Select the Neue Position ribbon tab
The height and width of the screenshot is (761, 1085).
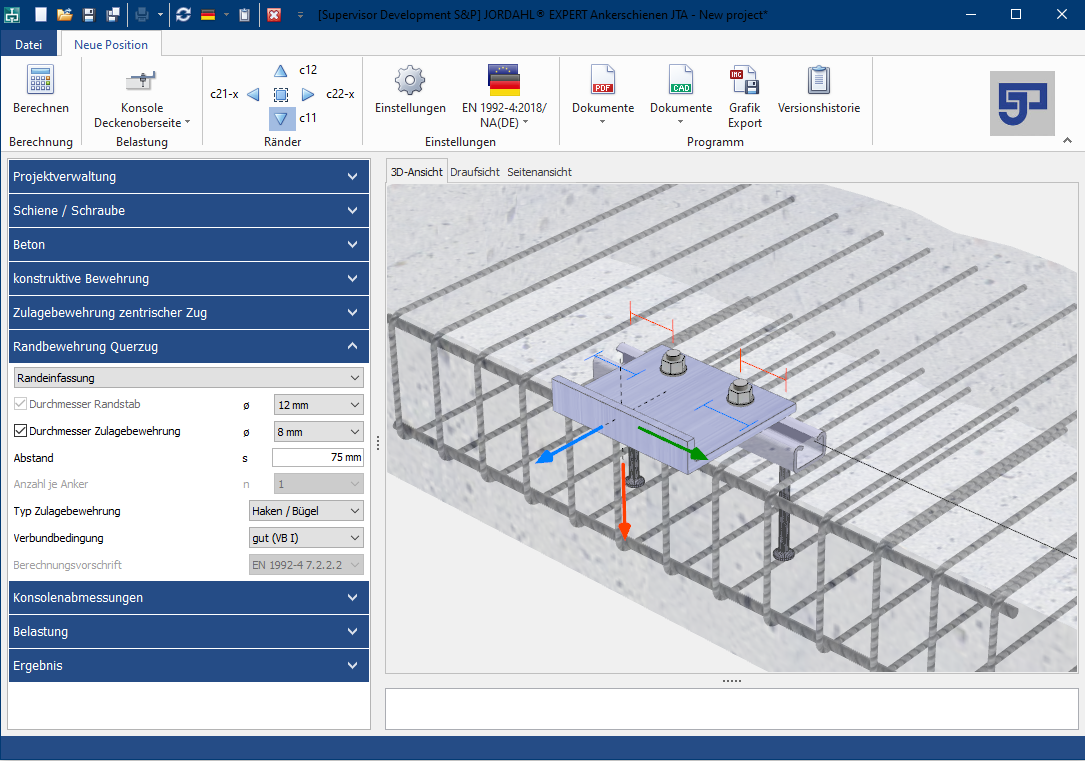tap(111, 44)
